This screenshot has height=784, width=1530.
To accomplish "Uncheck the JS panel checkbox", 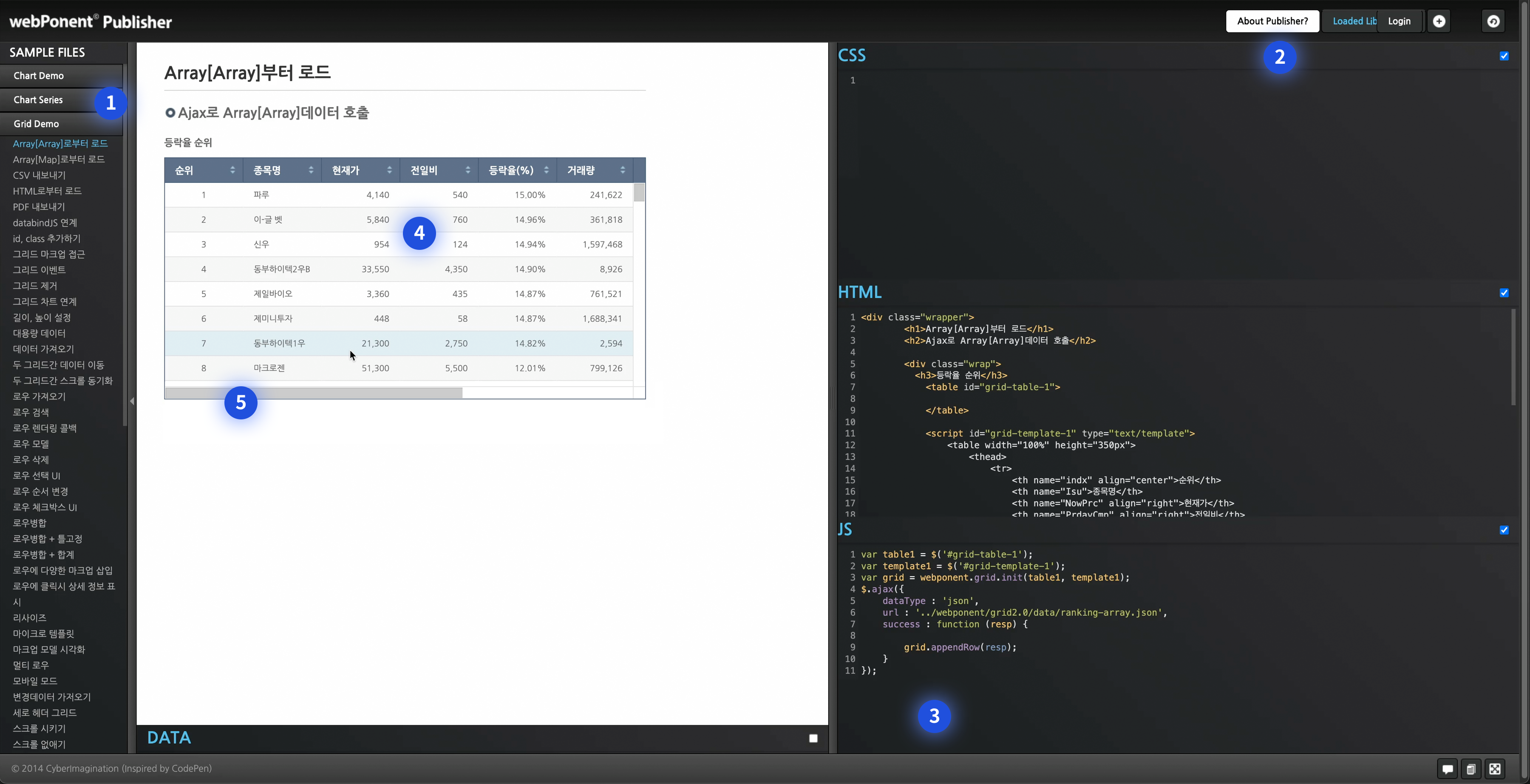I will click(x=1504, y=530).
